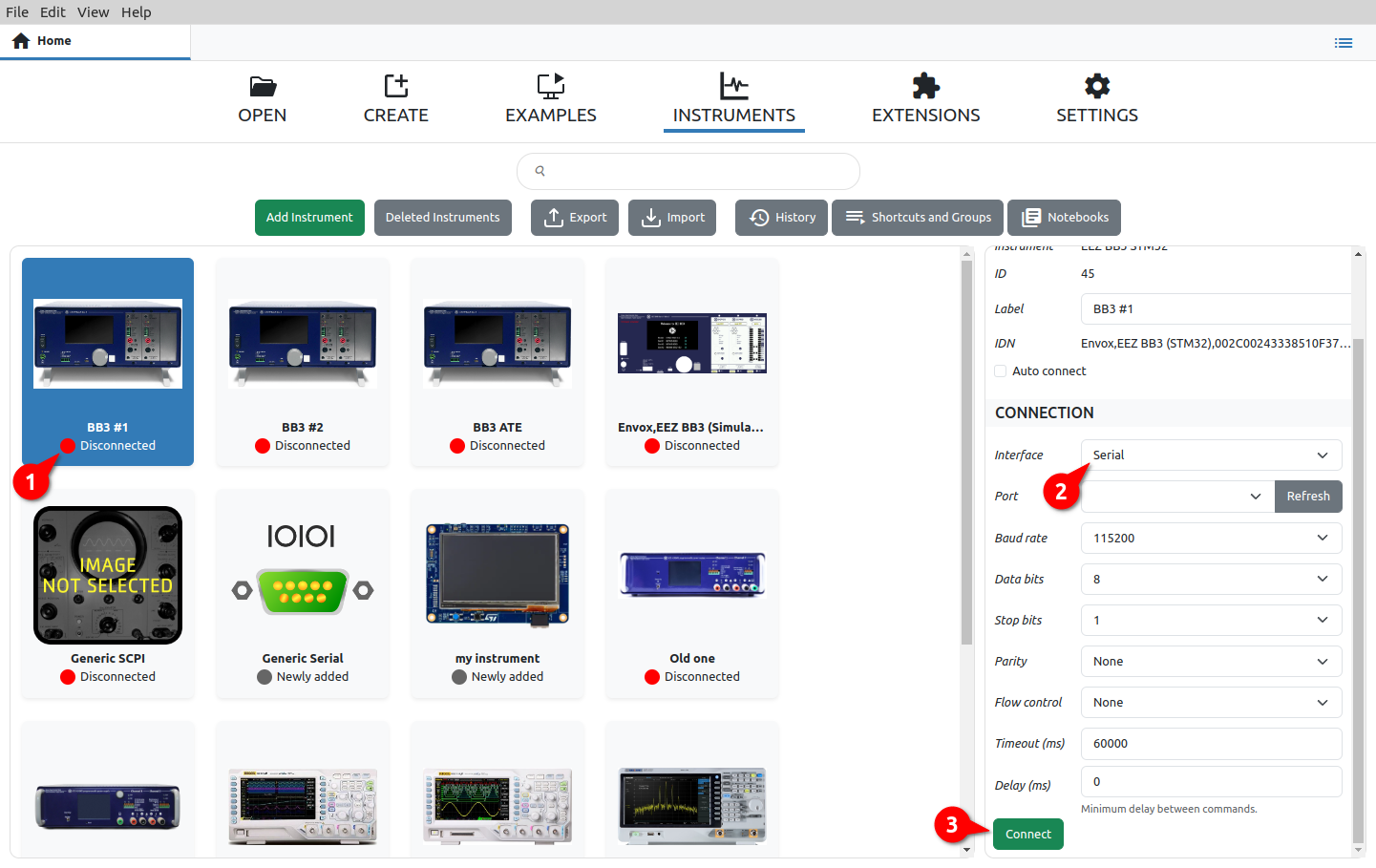Click the Delay (ms) input field

click(1211, 782)
